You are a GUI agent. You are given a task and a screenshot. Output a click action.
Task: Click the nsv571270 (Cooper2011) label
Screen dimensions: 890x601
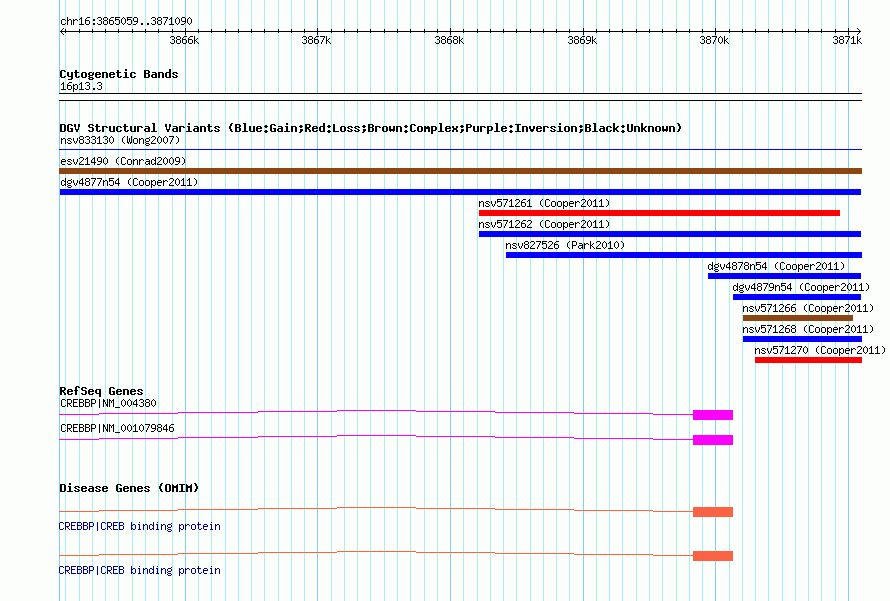tap(820, 350)
